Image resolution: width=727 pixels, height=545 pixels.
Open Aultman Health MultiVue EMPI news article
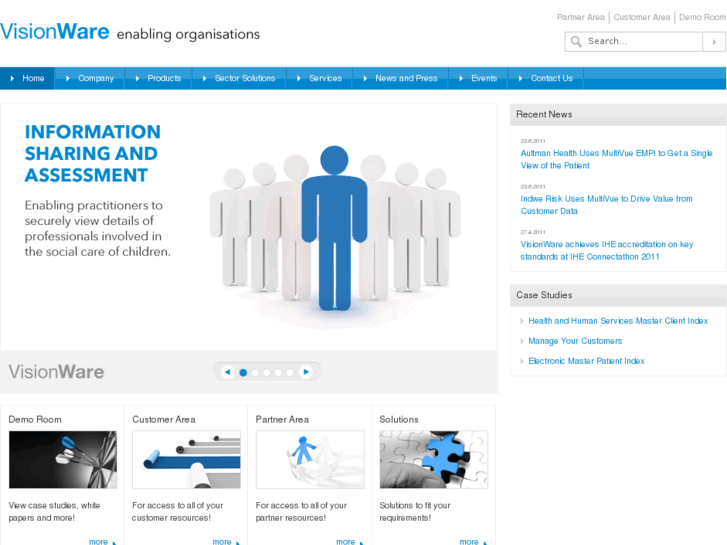coord(616,159)
